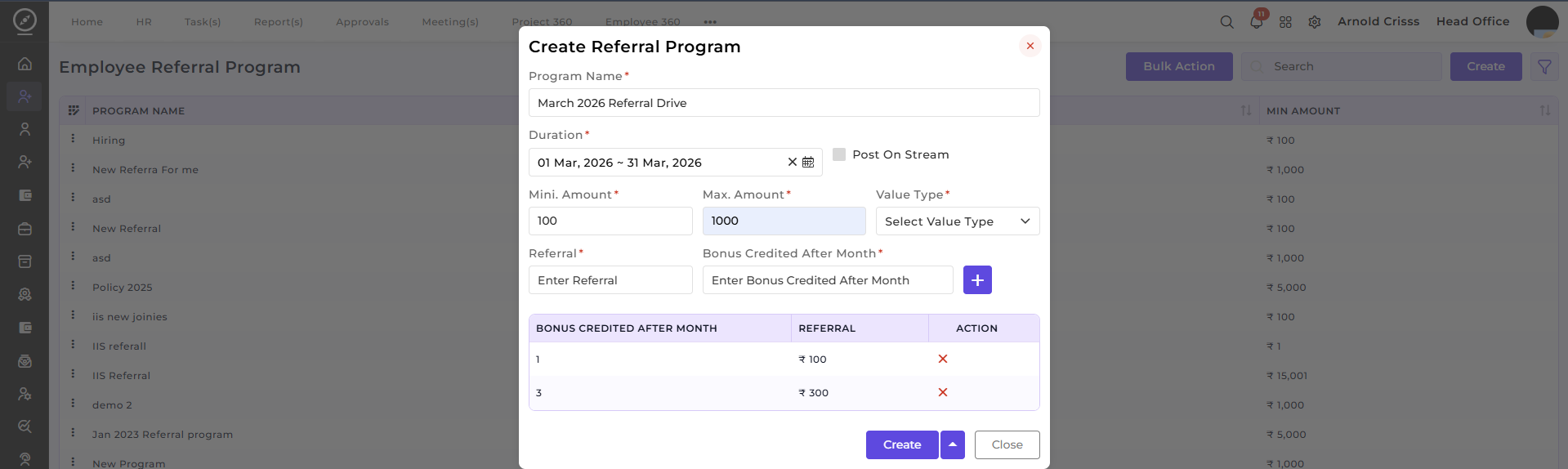
Task: Open the duration calendar picker icon
Action: [x=808, y=162]
